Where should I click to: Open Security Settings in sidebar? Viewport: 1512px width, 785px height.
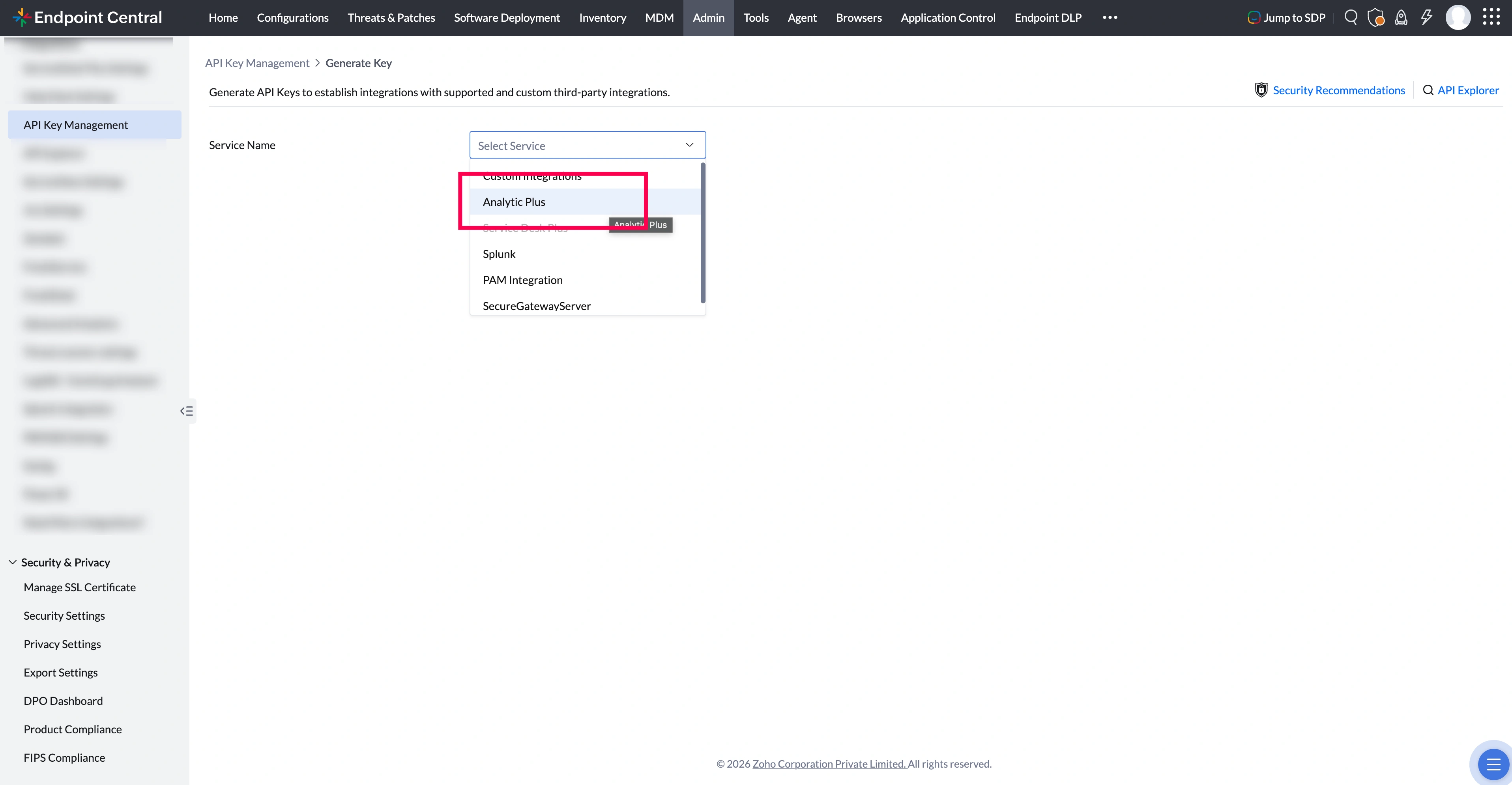pos(64,615)
